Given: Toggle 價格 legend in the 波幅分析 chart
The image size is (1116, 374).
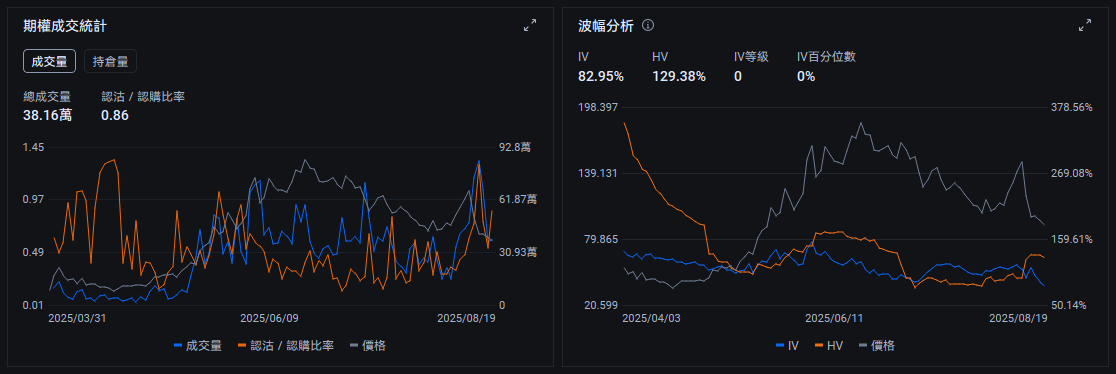Looking at the screenshot, I should coord(877,346).
